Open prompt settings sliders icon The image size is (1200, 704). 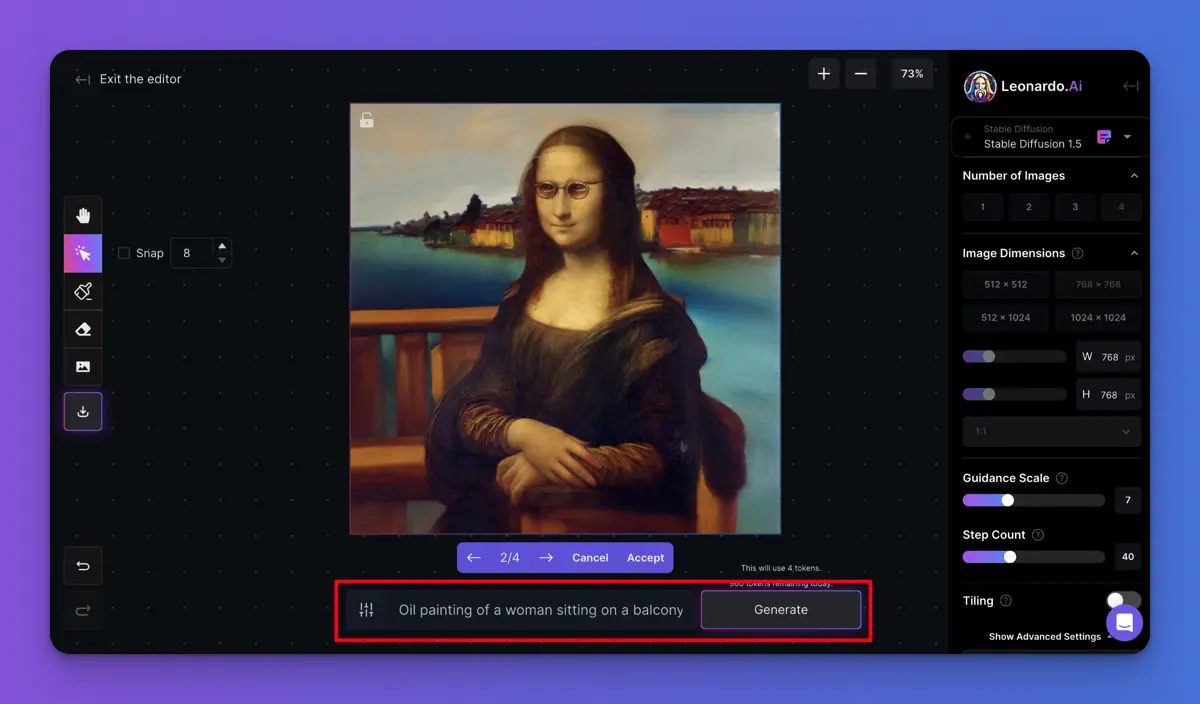pyautogui.click(x=366, y=610)
